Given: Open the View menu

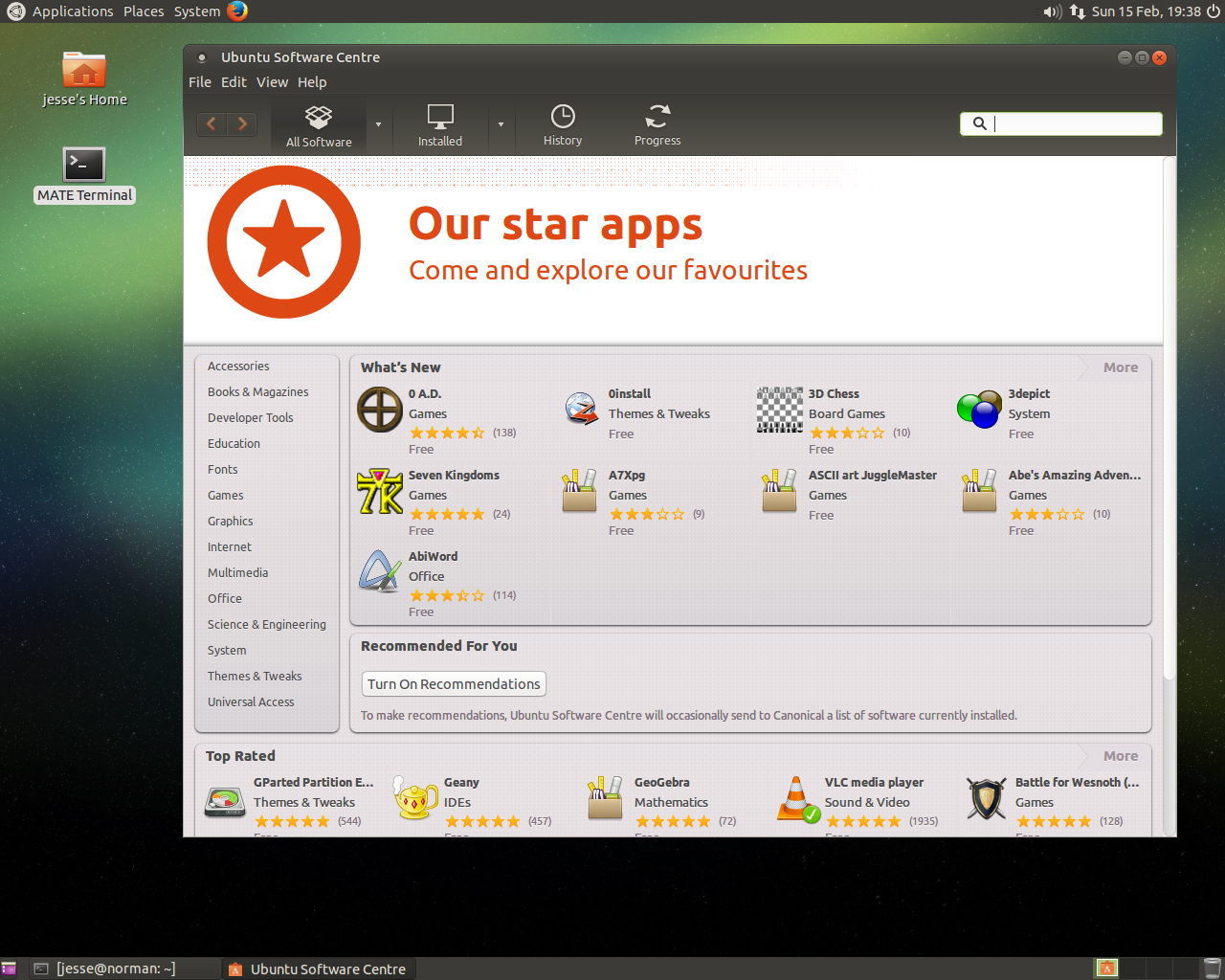Looking at the screenshot, I should coord(272,82).
